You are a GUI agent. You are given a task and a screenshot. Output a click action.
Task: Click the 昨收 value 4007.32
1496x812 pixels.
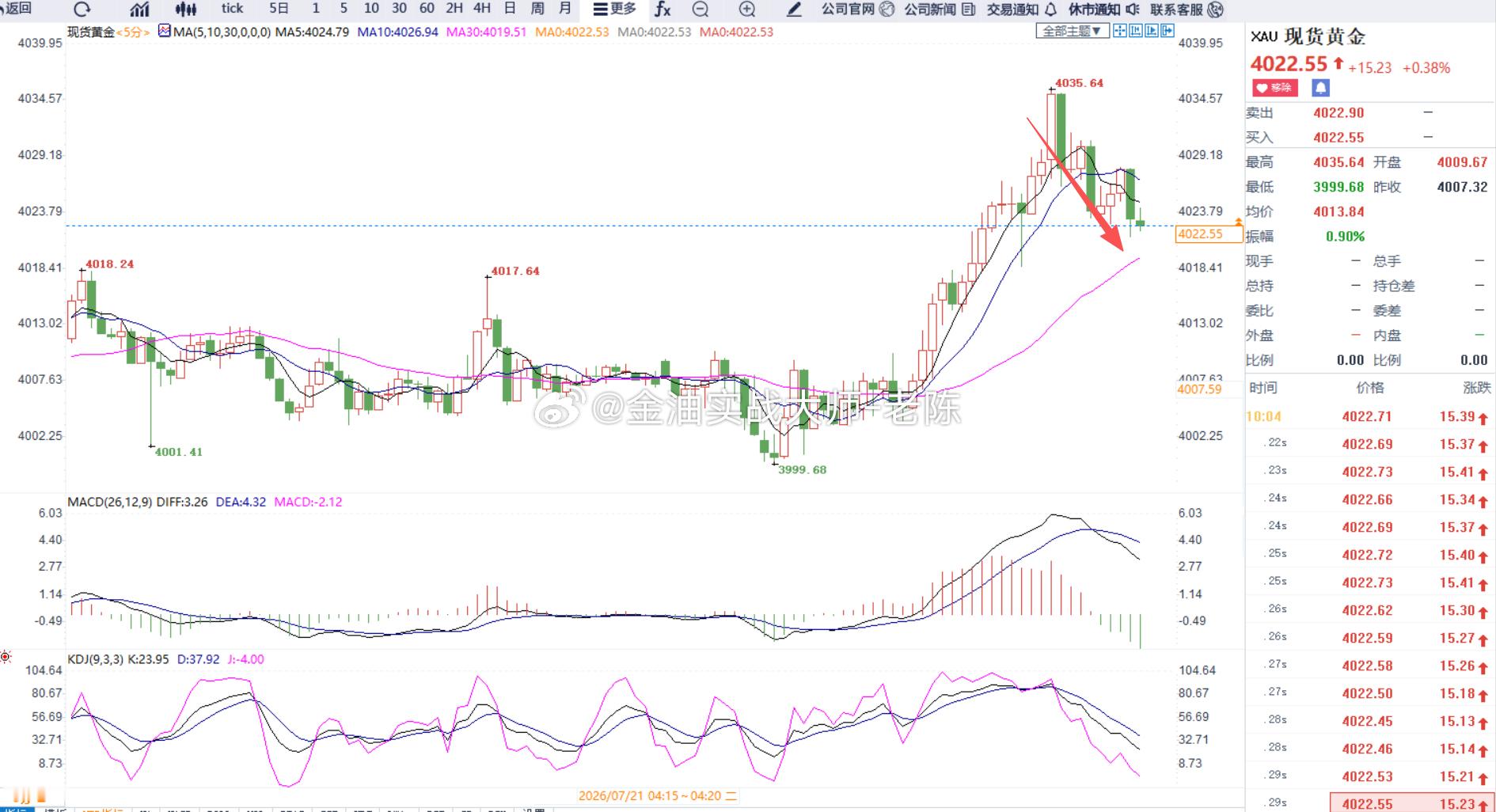[1462, 187]
